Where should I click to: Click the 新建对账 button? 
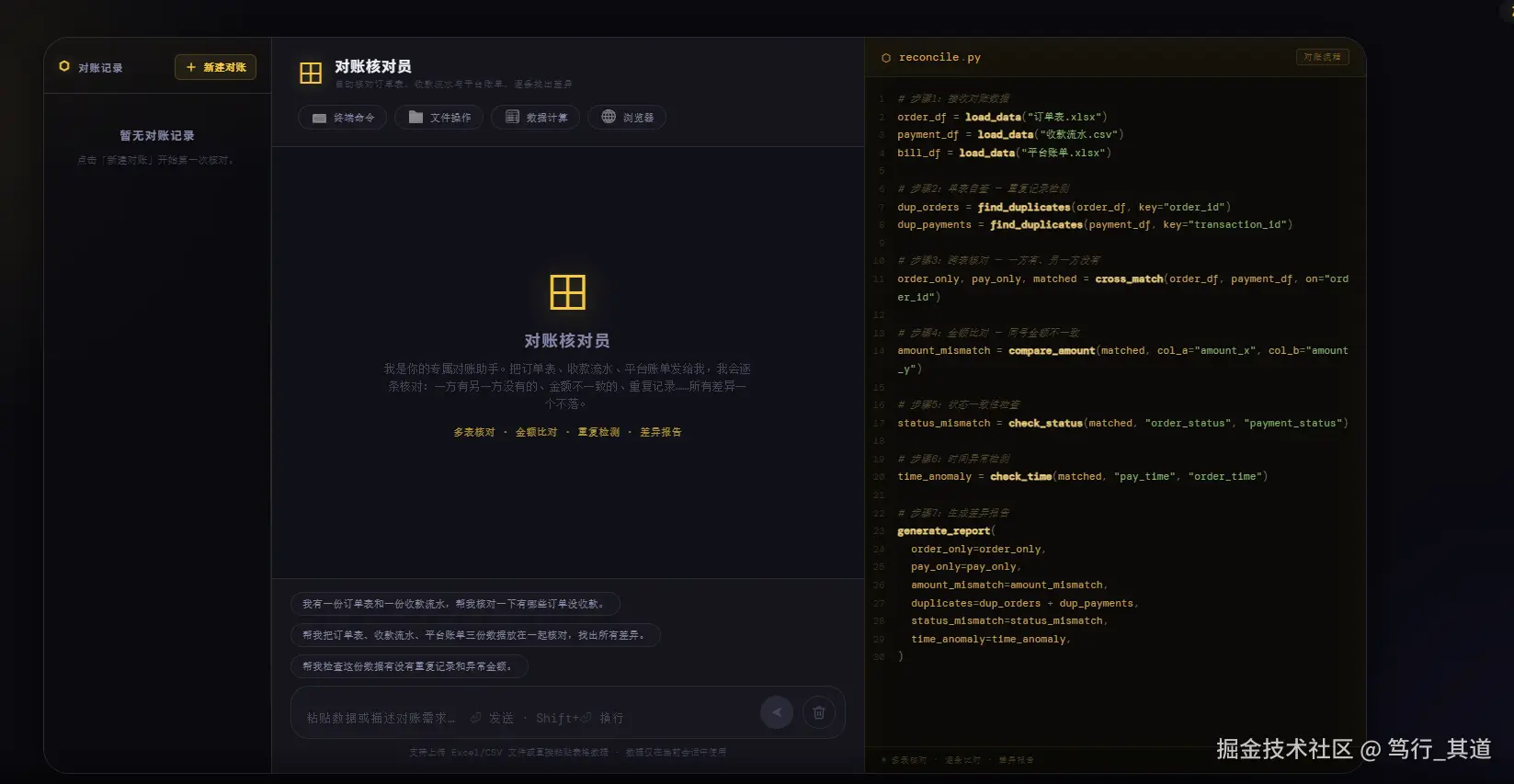215,67
